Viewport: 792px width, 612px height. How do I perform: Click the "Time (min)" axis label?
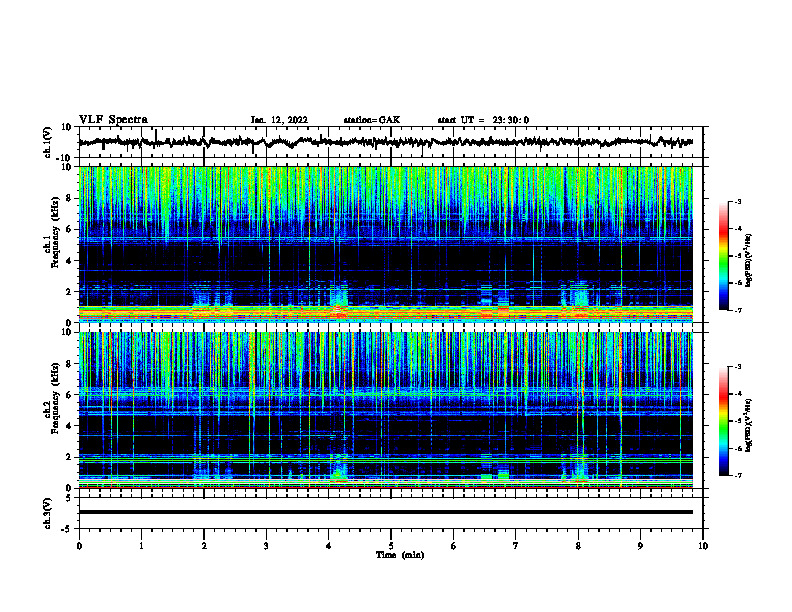pos(400,555)
